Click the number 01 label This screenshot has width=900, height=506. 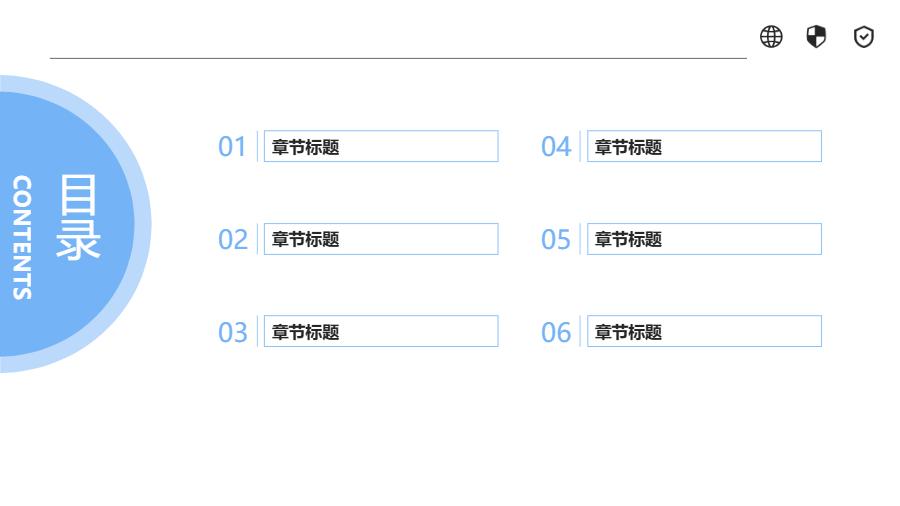[232, 147]
